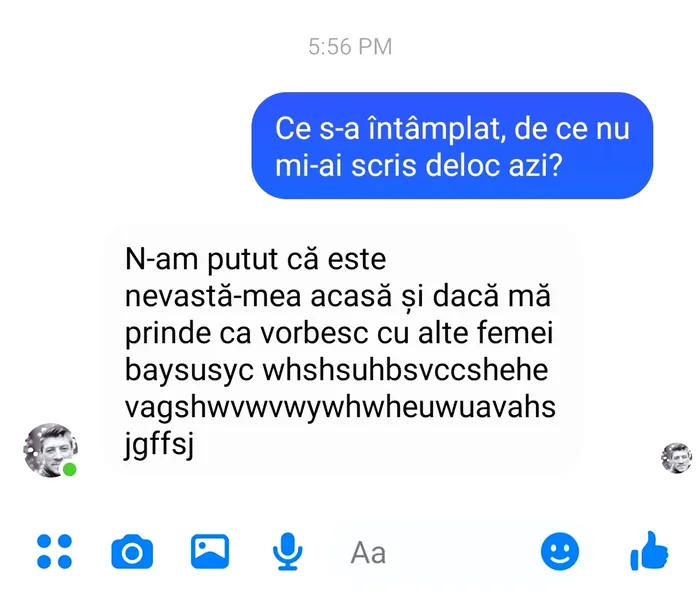Send a thumbs-up like
This screenshot has height=593, width=700.
pos(649,551)
